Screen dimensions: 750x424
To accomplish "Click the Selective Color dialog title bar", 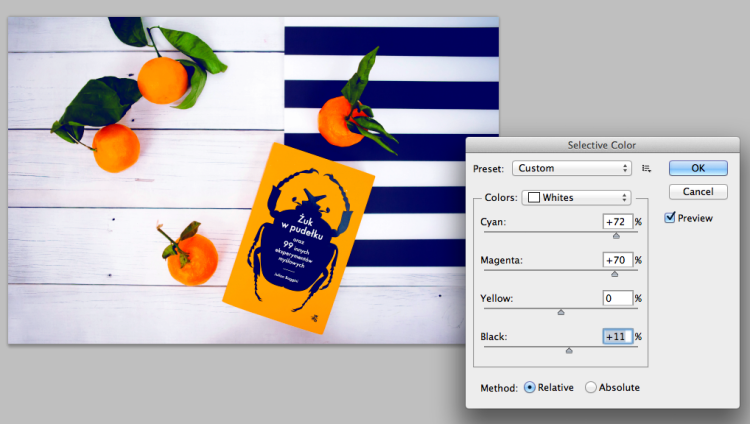I will point(602,145).
